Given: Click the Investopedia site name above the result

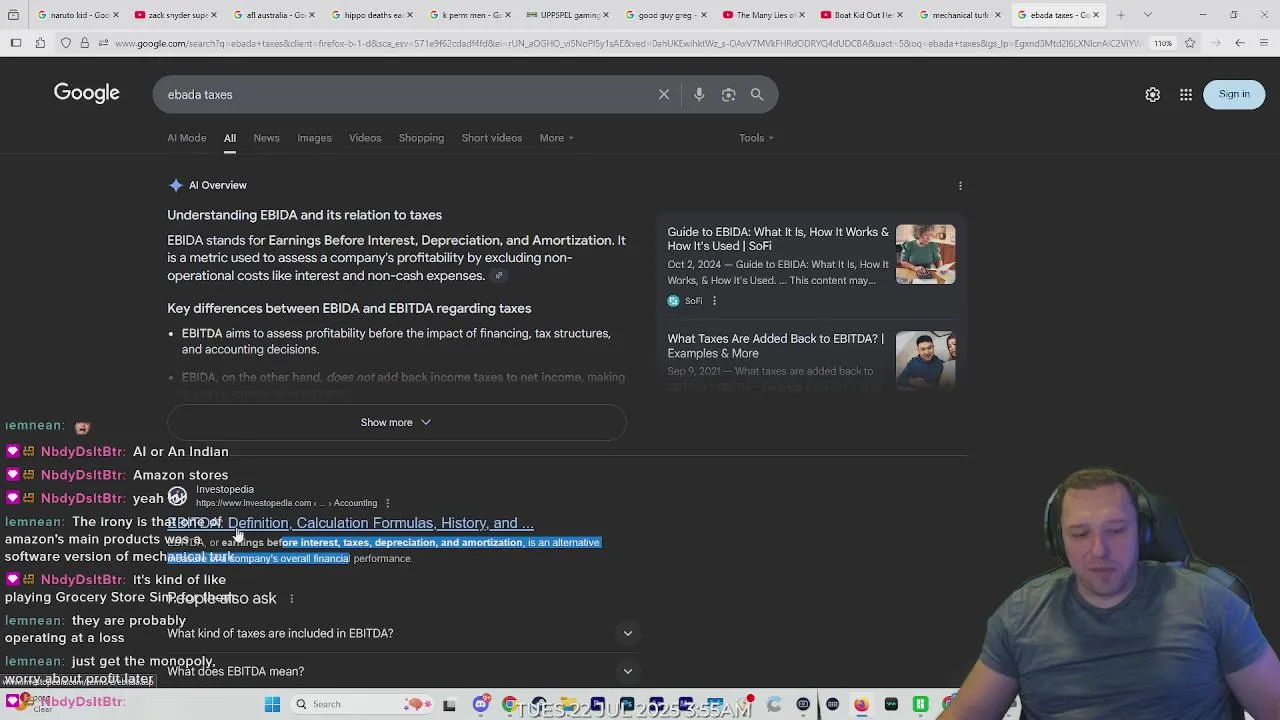Looking at the screenshot, I should coord(225,489).
